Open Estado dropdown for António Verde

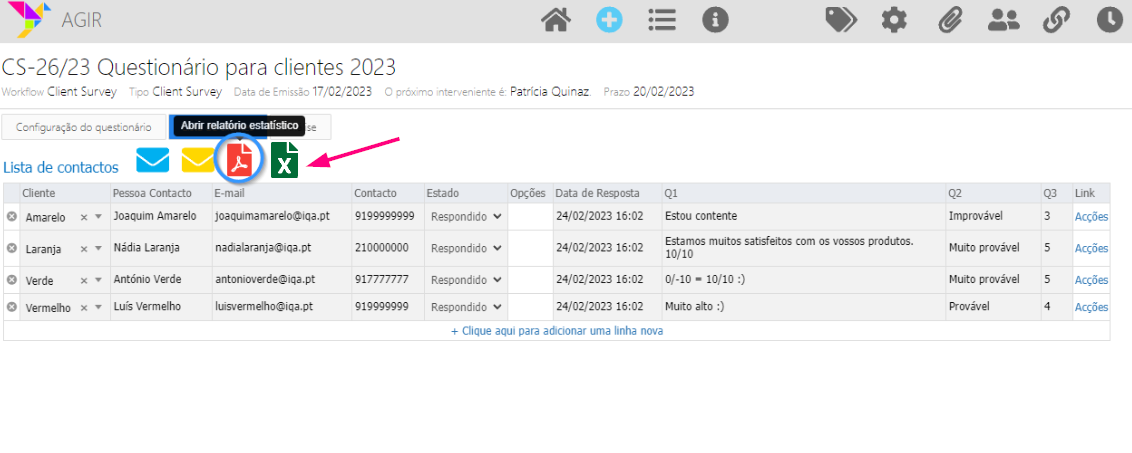[466, 280]
